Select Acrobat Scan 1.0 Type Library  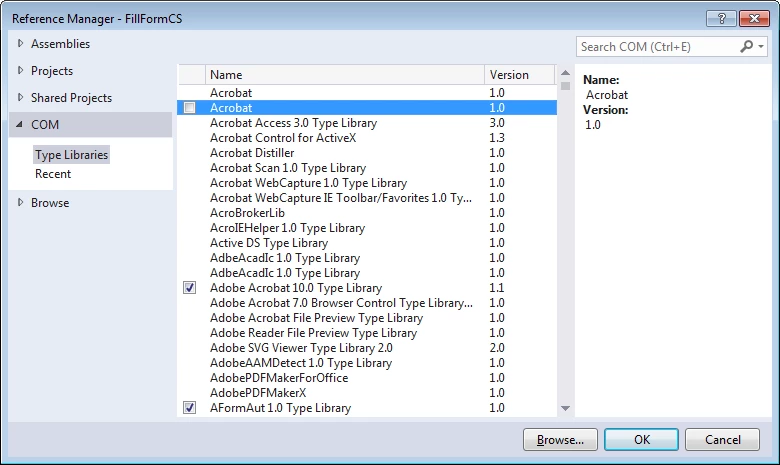[367, 168]
